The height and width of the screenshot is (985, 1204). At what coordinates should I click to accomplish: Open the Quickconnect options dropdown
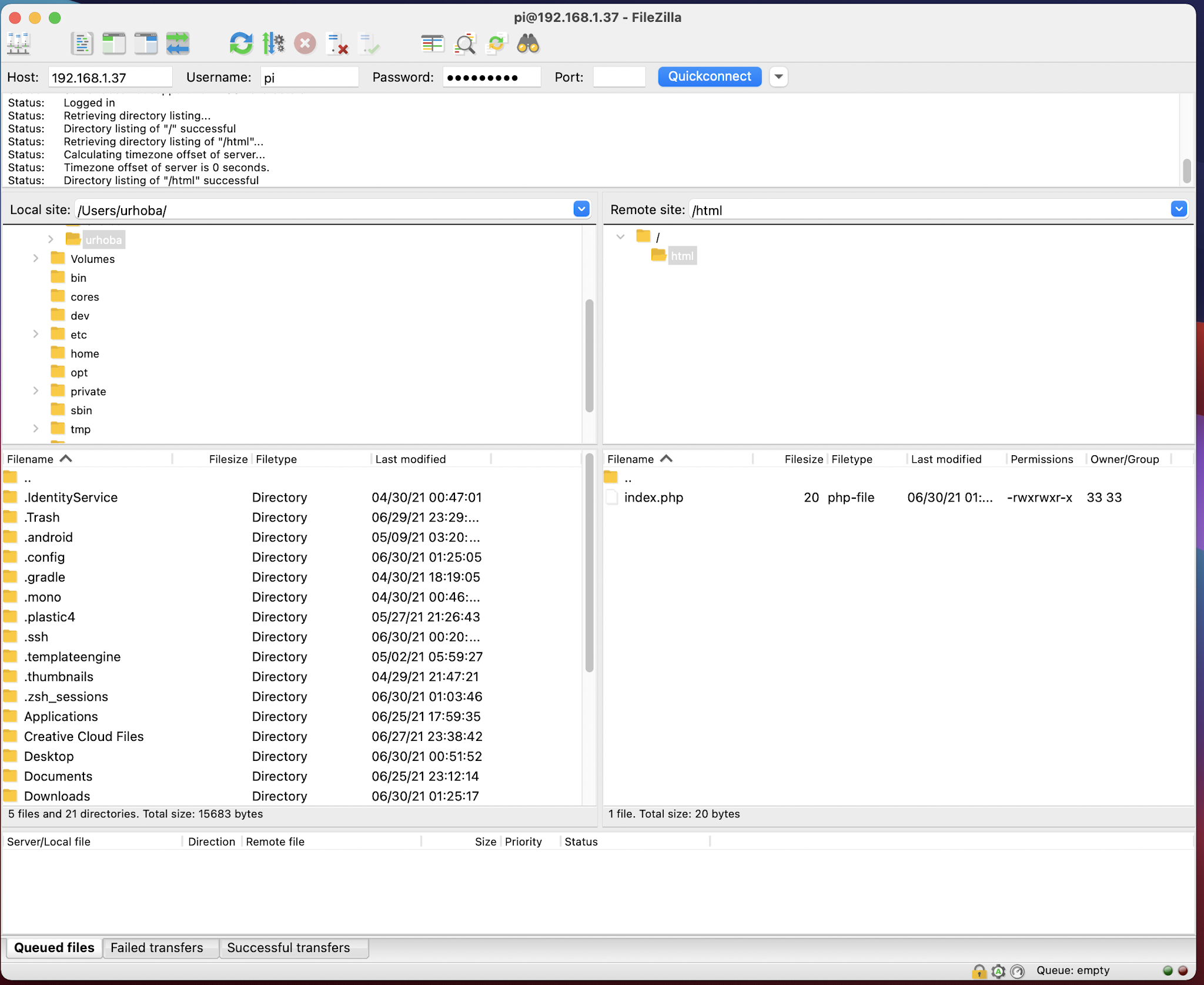[778, 76]
